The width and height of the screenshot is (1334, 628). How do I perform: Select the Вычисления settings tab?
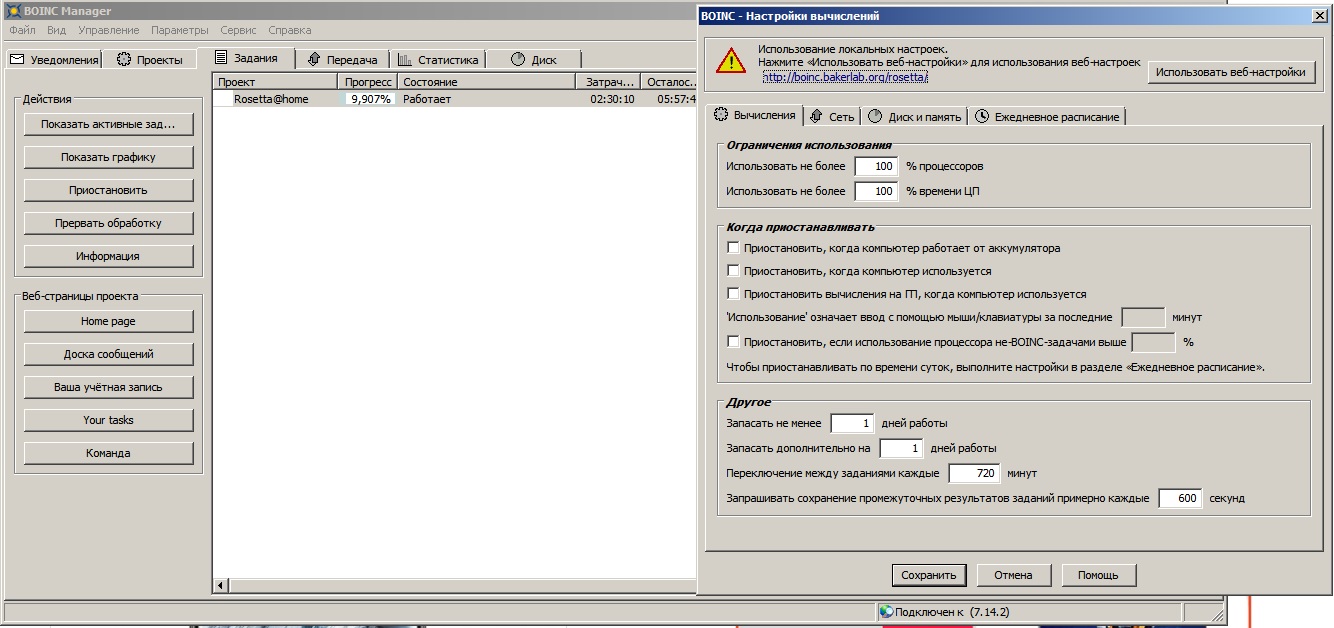755,115
